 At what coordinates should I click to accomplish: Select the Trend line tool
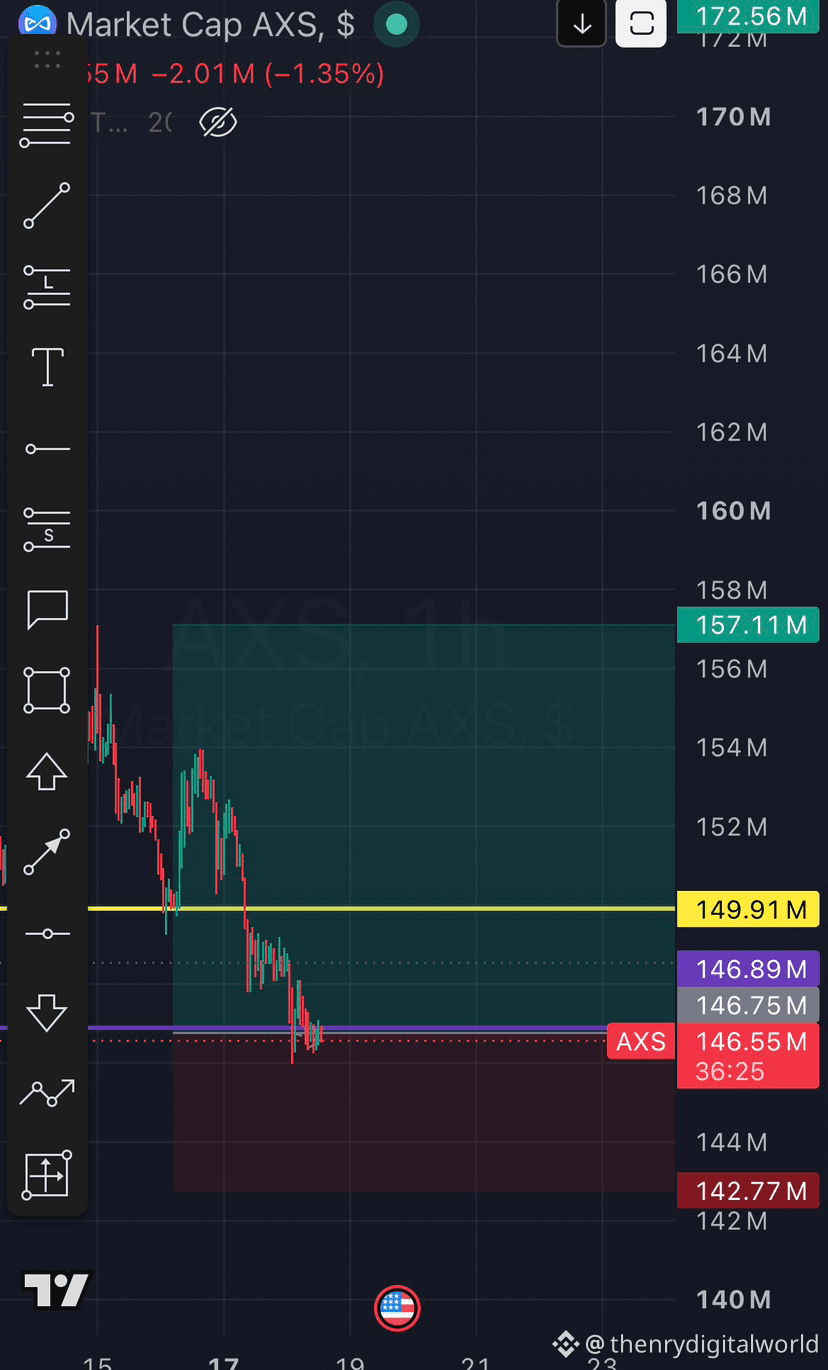pos(47,205)
